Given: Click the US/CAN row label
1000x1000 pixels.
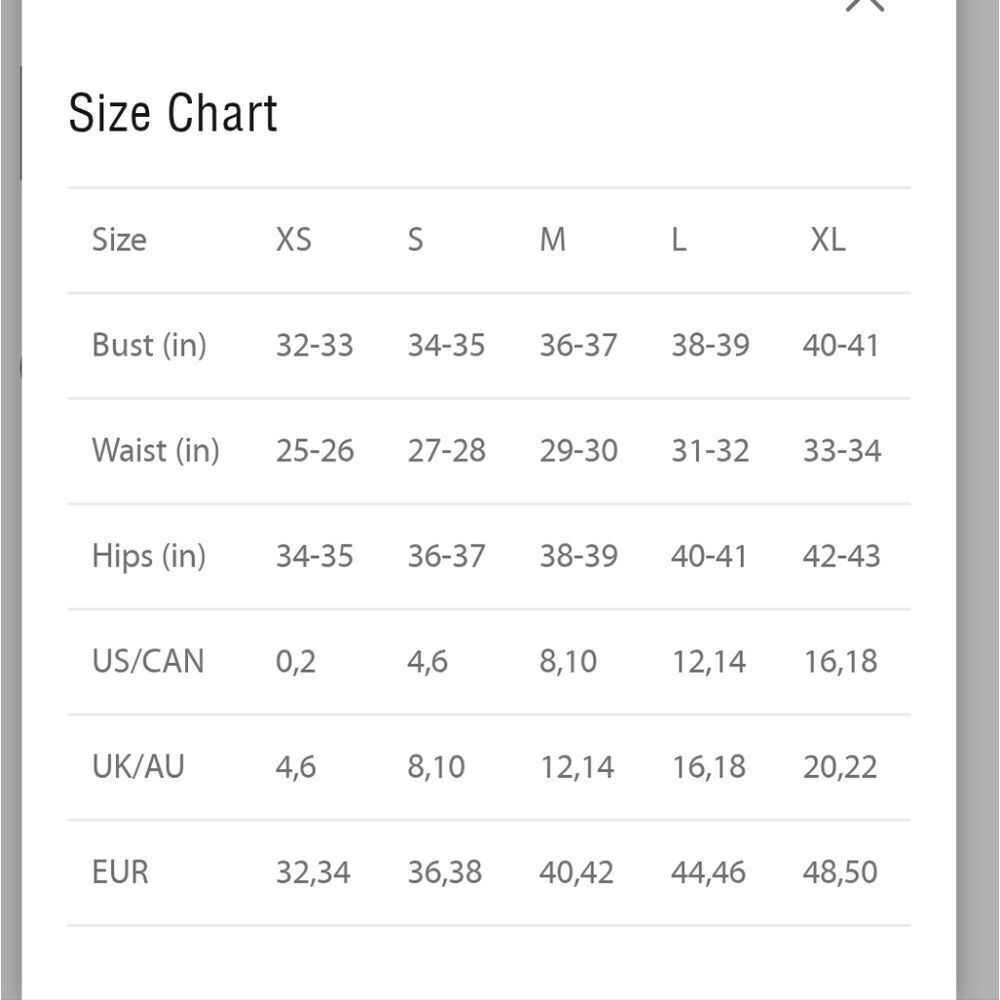Looking at the screenshot, I should 148,661.
